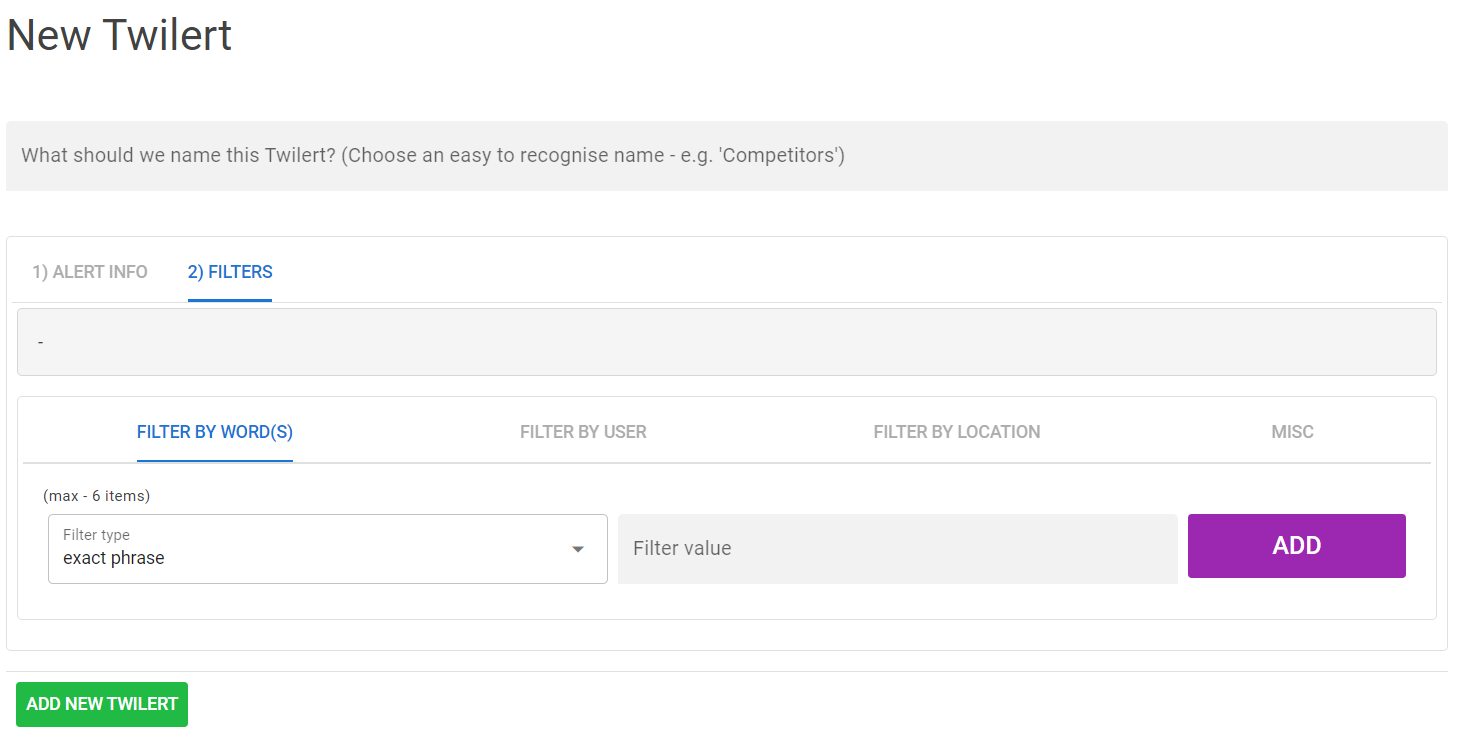
Task: Select the "2) FILTERS" tab
Action: [230, 272]
